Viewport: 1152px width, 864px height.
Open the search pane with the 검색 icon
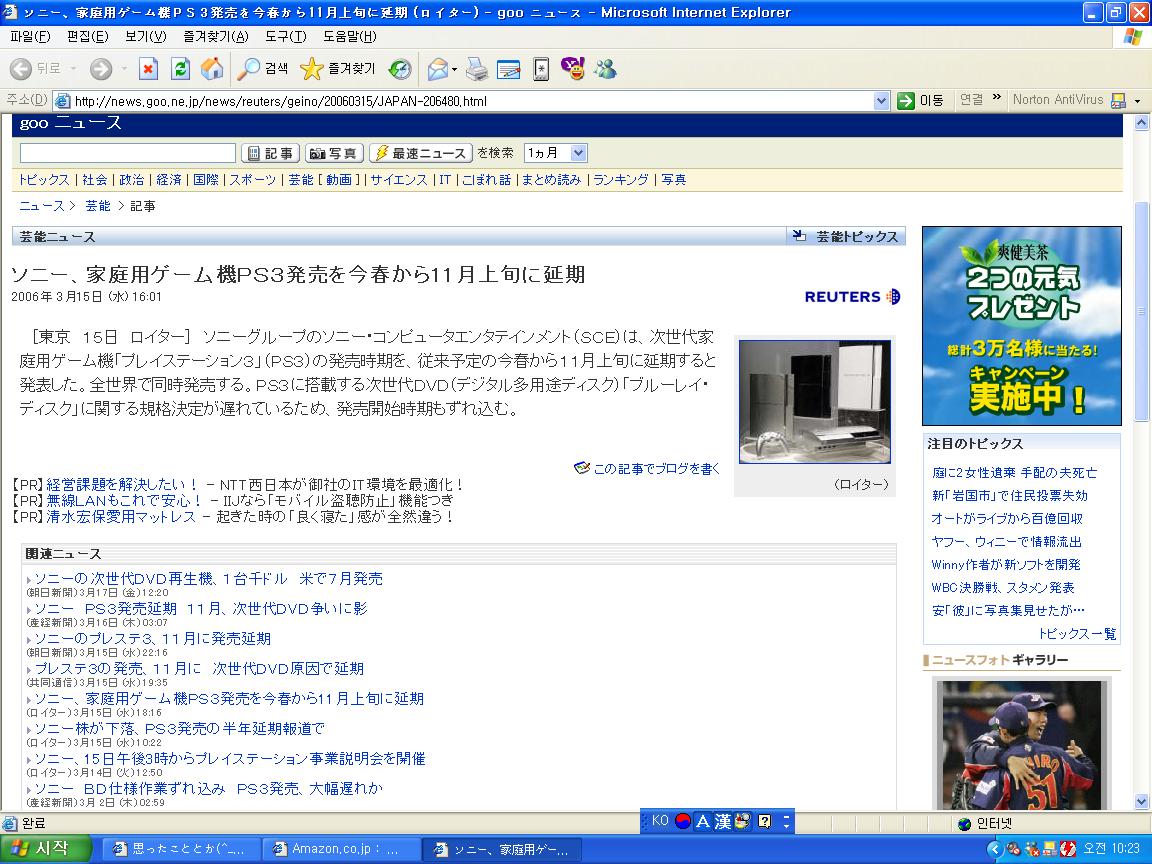248,69
